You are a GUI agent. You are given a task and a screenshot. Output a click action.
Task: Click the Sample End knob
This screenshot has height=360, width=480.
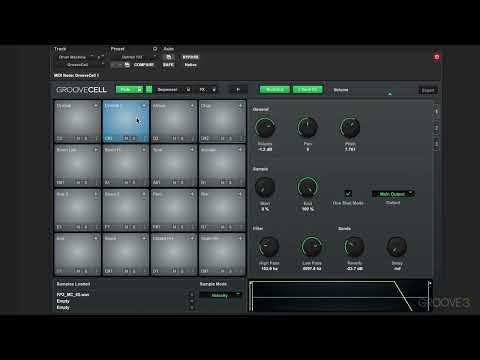307,187
